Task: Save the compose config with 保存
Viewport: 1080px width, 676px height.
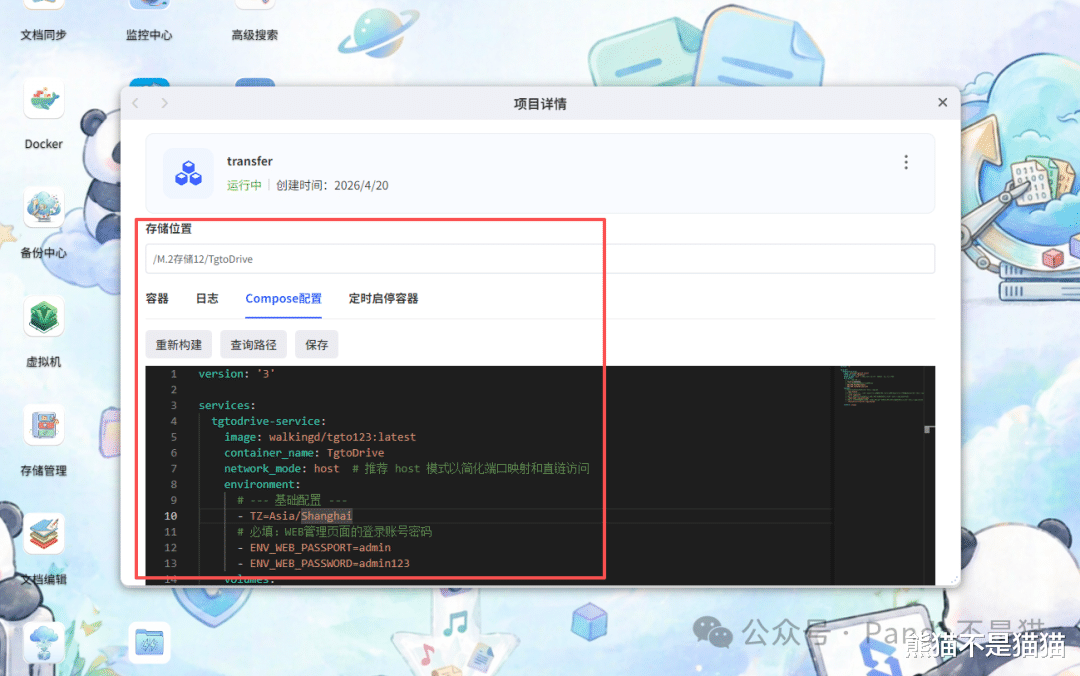Action: (x=317, y=345)
